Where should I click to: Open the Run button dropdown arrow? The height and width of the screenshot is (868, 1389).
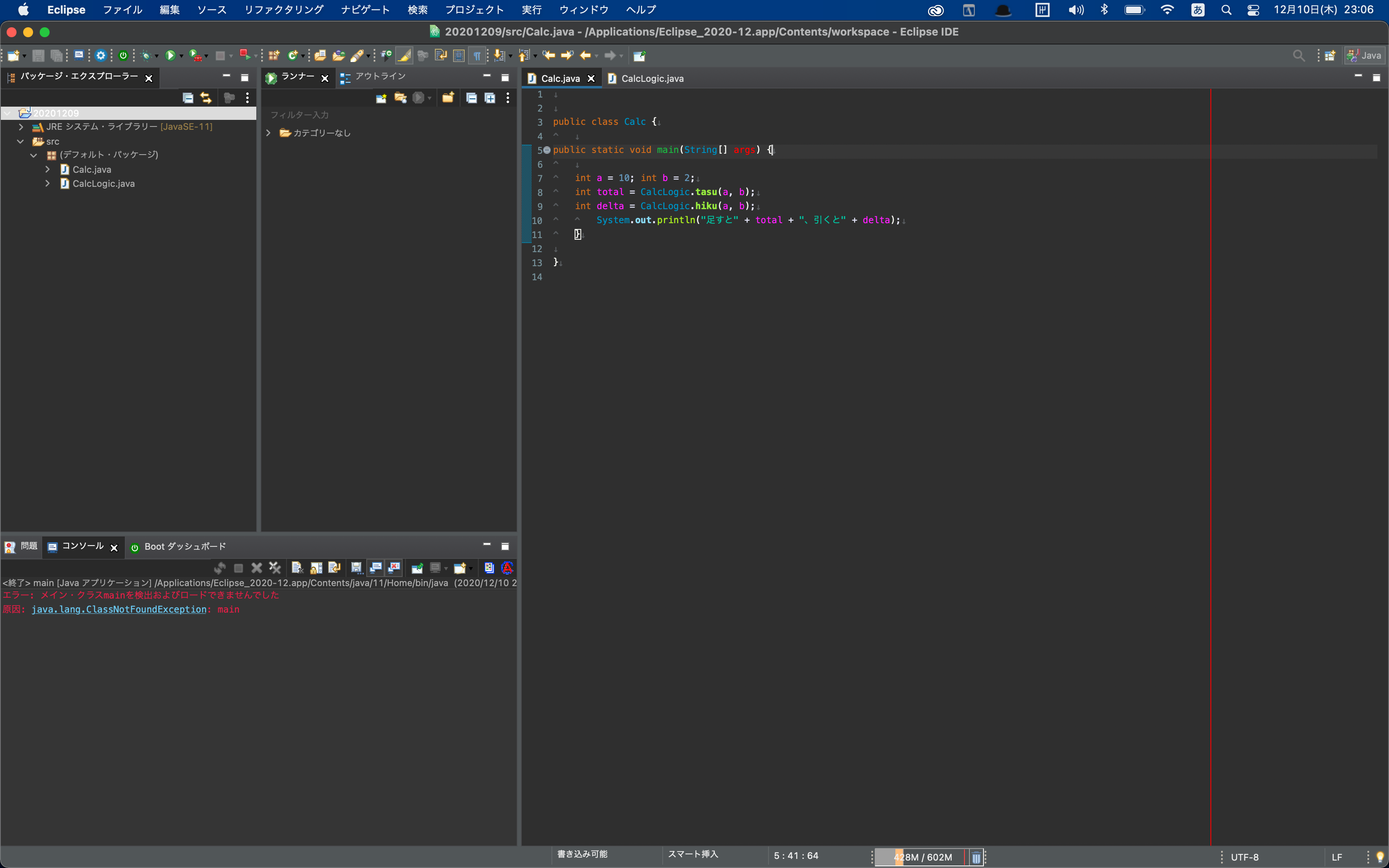pyautogui.click(x=181, y=56)
